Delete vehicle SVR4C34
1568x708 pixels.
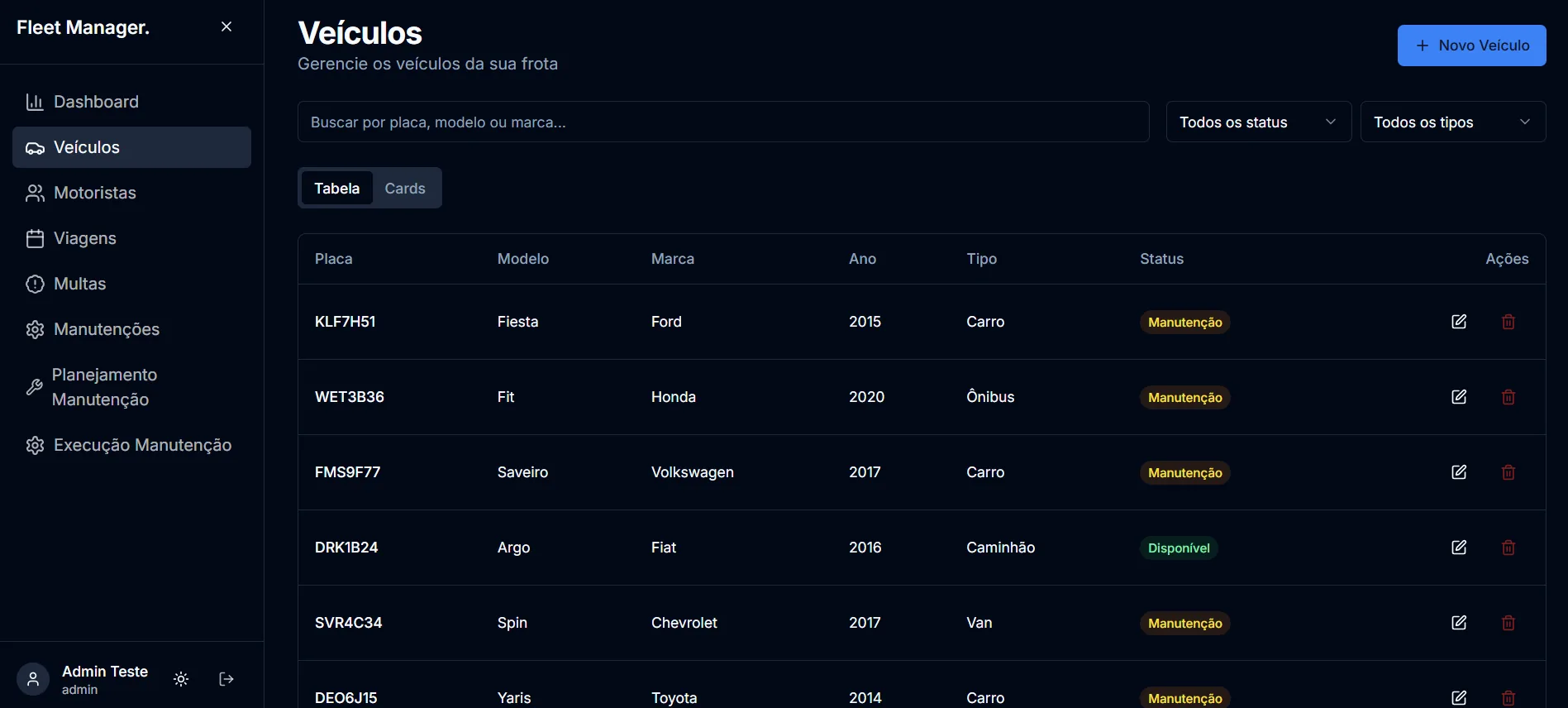point(1508,623)
